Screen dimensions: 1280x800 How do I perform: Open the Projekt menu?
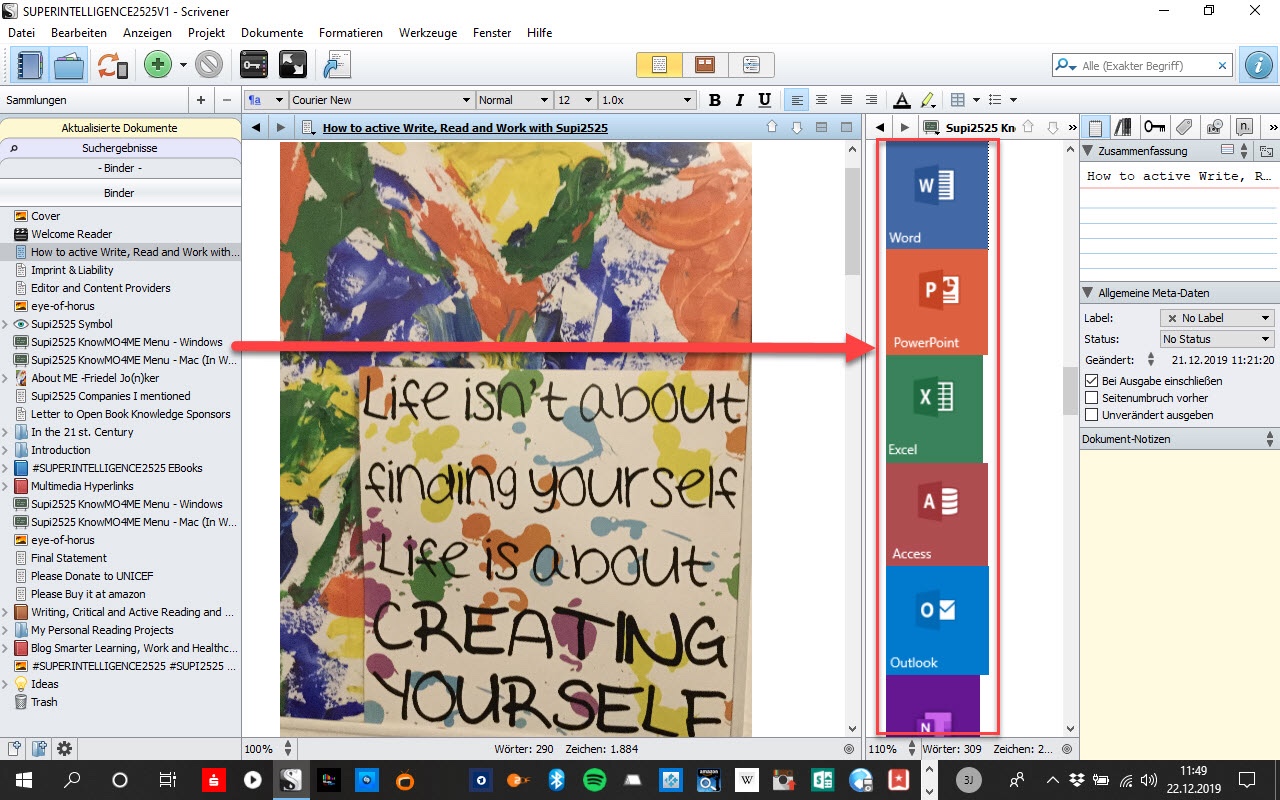[x=206, y=33]
